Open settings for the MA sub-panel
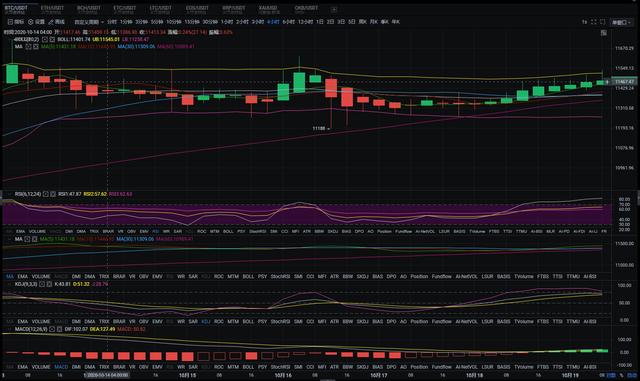Screen dimensions: 640x381 (27, 239)
